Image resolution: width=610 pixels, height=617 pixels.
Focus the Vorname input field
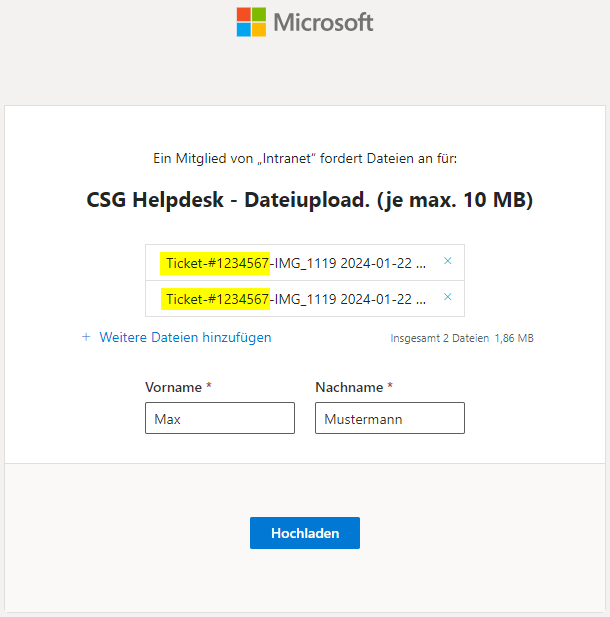pyautogui.click(x=220, y=418)
